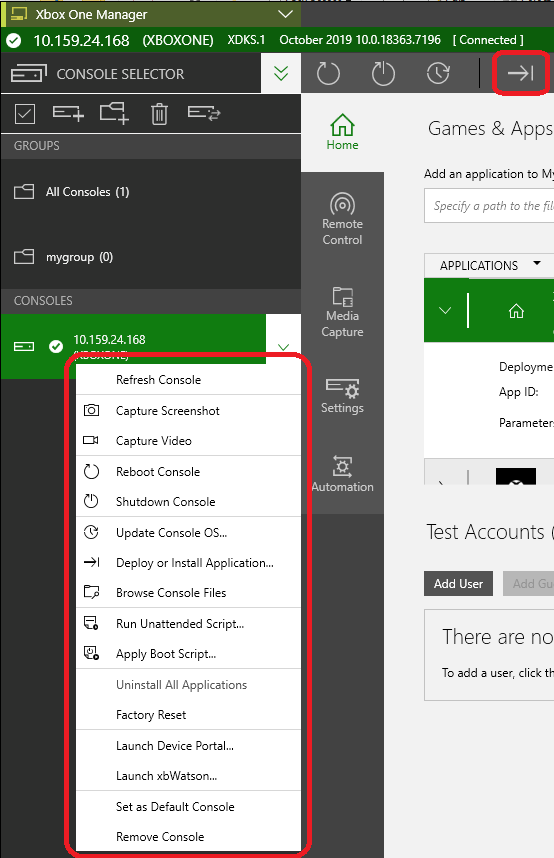Click the deploy application arrow toolbar icon
554x858 pixels.
coord(521,73)
